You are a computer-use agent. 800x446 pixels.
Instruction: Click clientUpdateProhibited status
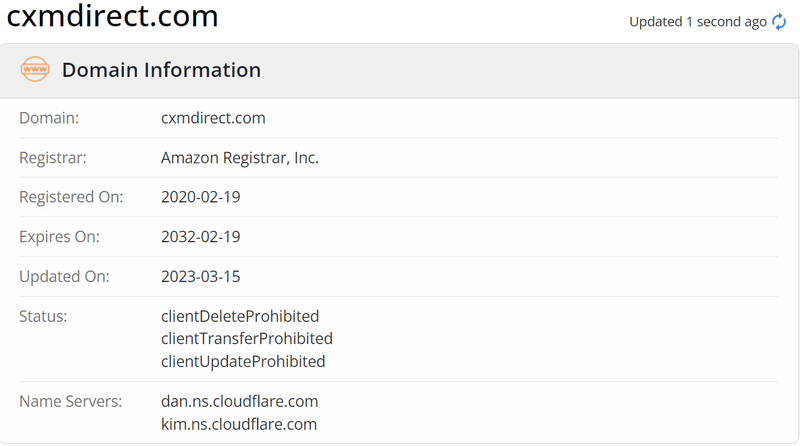pos(243,361)
